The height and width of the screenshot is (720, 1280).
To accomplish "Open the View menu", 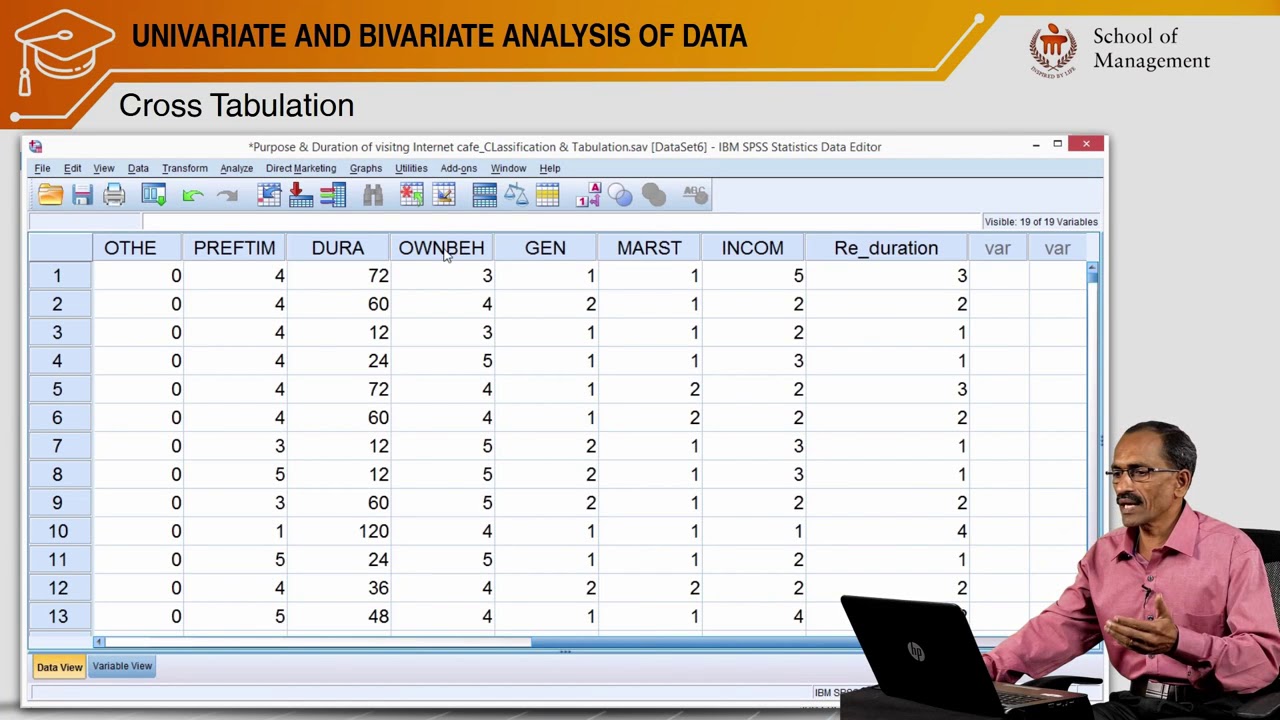I will tap(104, 168).
